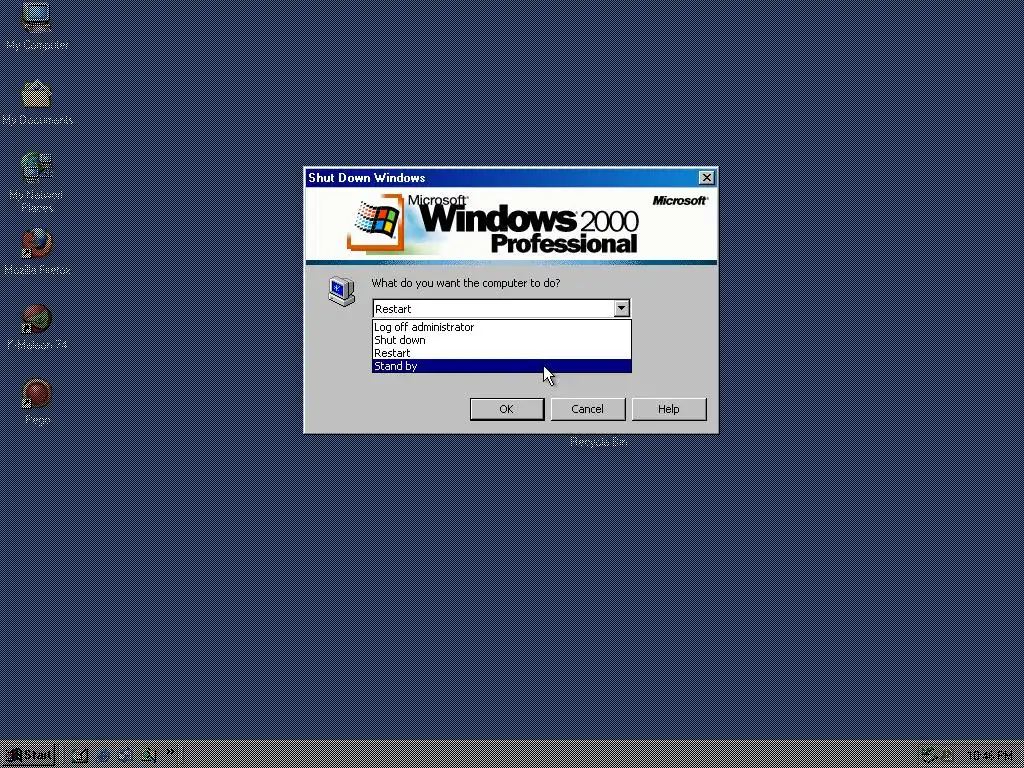
Task: Choose Restart from the dropdown list
Action: [x=502, y=353]
